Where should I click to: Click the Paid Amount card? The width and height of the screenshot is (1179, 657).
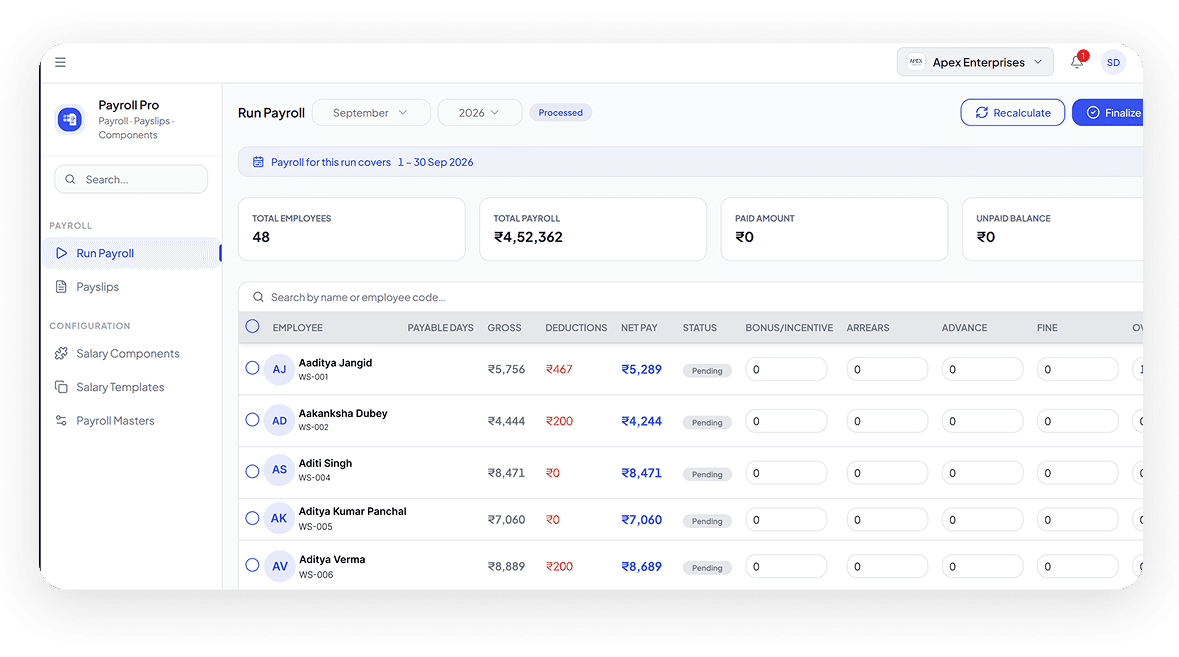click(834, 229)
